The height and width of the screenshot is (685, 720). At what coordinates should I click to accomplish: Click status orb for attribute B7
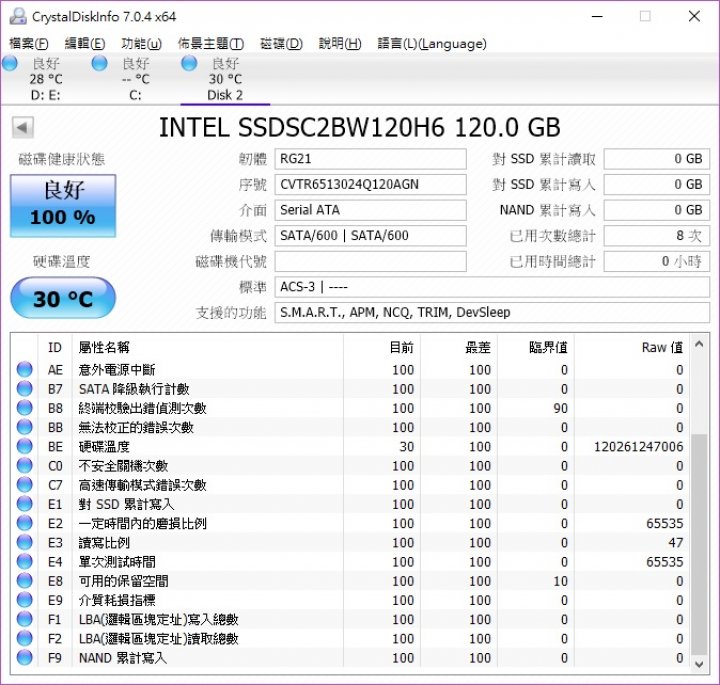(x=24, y=388)
